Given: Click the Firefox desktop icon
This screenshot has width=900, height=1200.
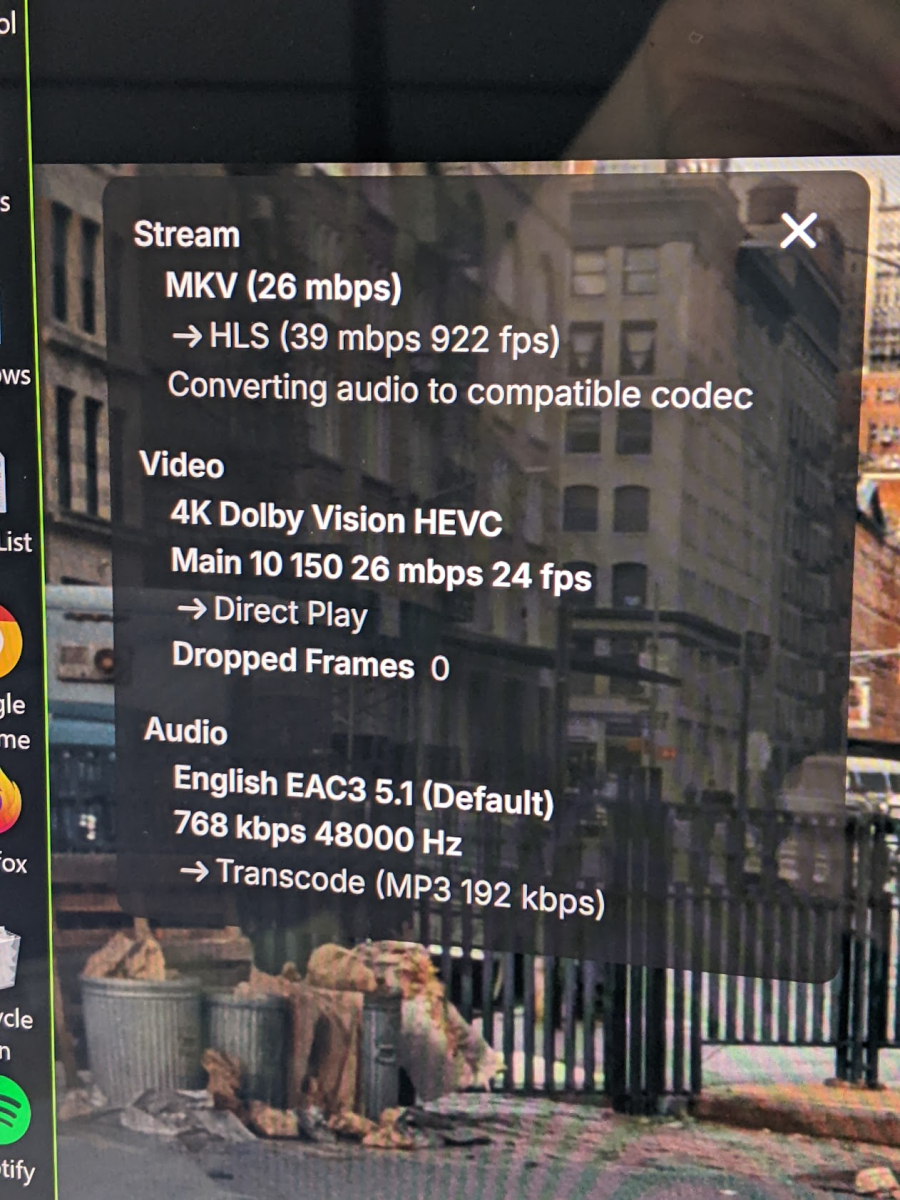Looking at the screenshot, I should coord(9,801).
